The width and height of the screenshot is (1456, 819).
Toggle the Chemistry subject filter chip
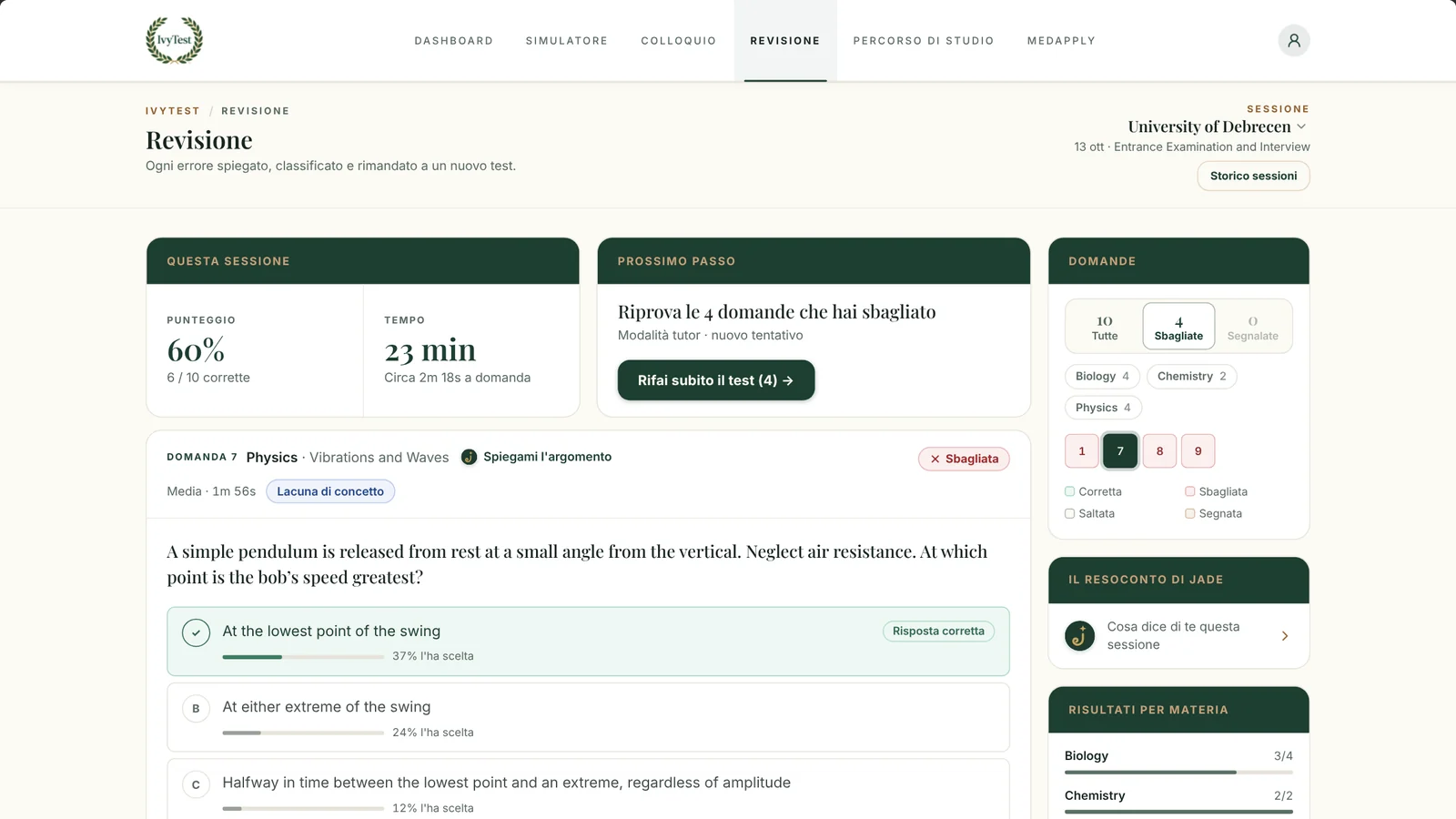(1191, 376)
